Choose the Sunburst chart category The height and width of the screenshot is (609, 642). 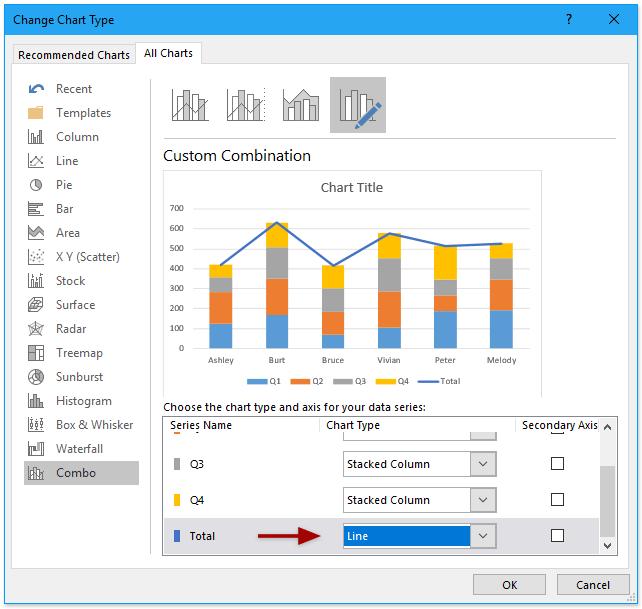(79, 377)
